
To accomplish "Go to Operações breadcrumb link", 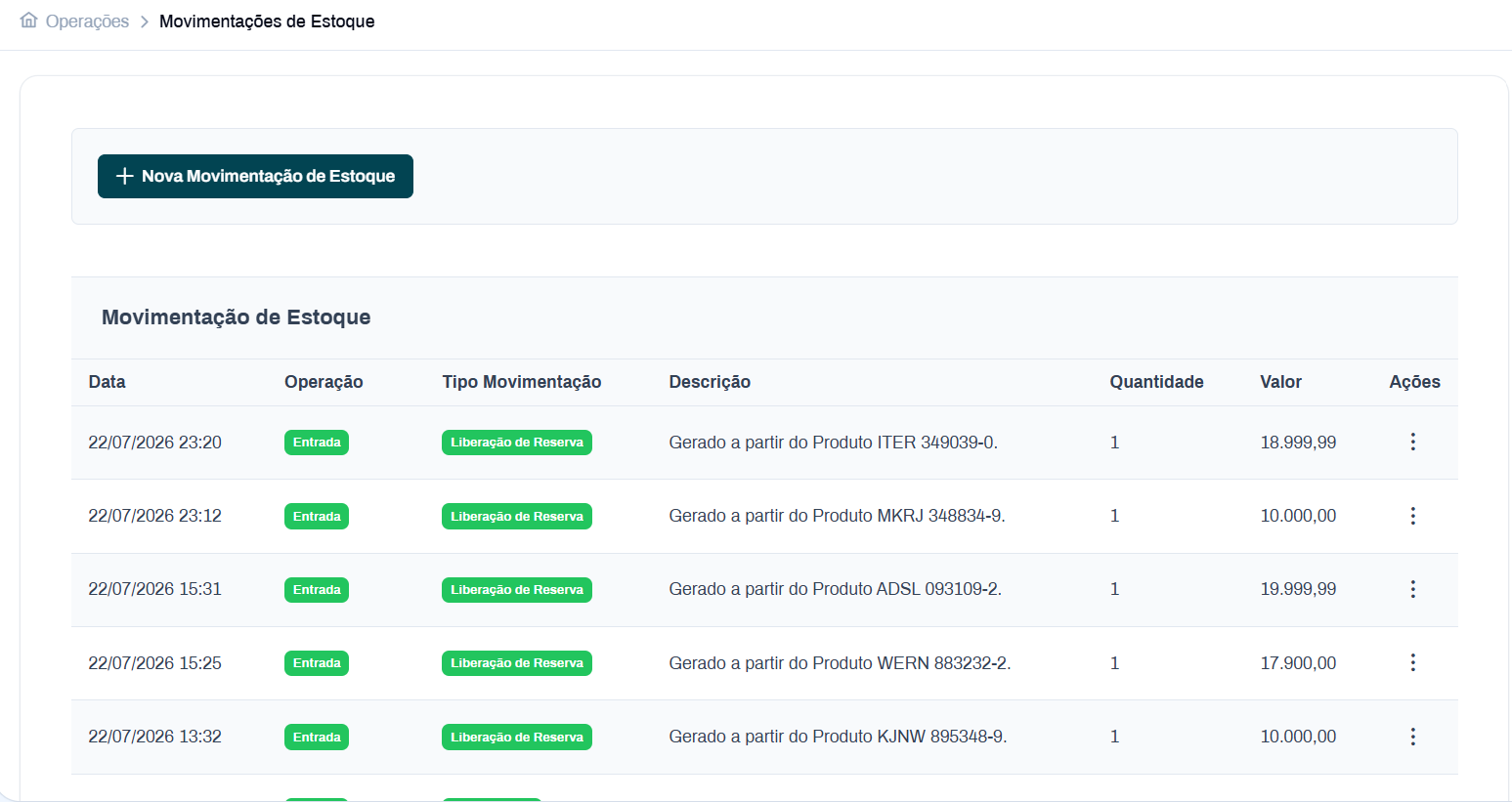I will (x=87, y=21).
